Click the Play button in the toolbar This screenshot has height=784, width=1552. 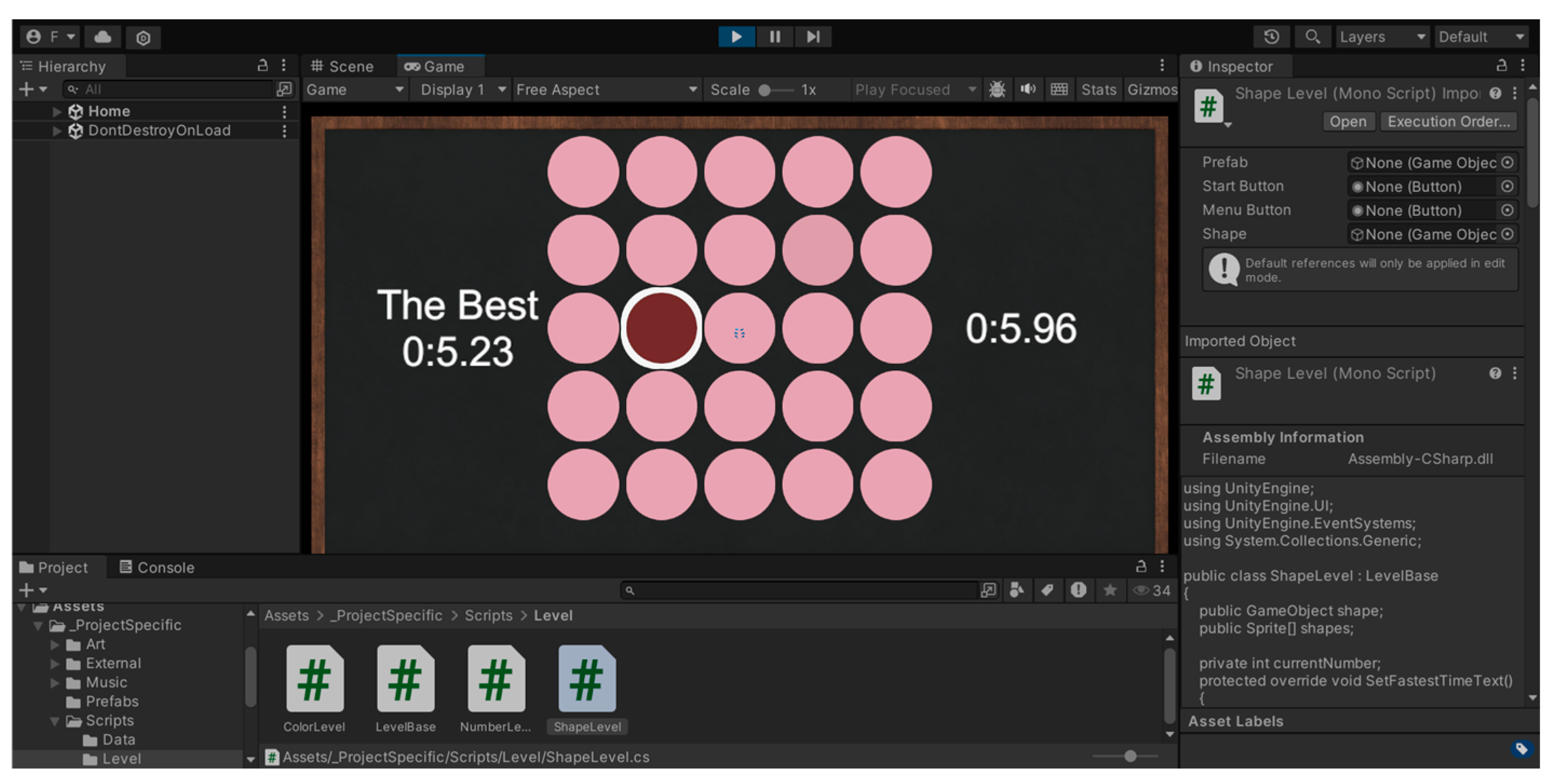click(736, 37)
